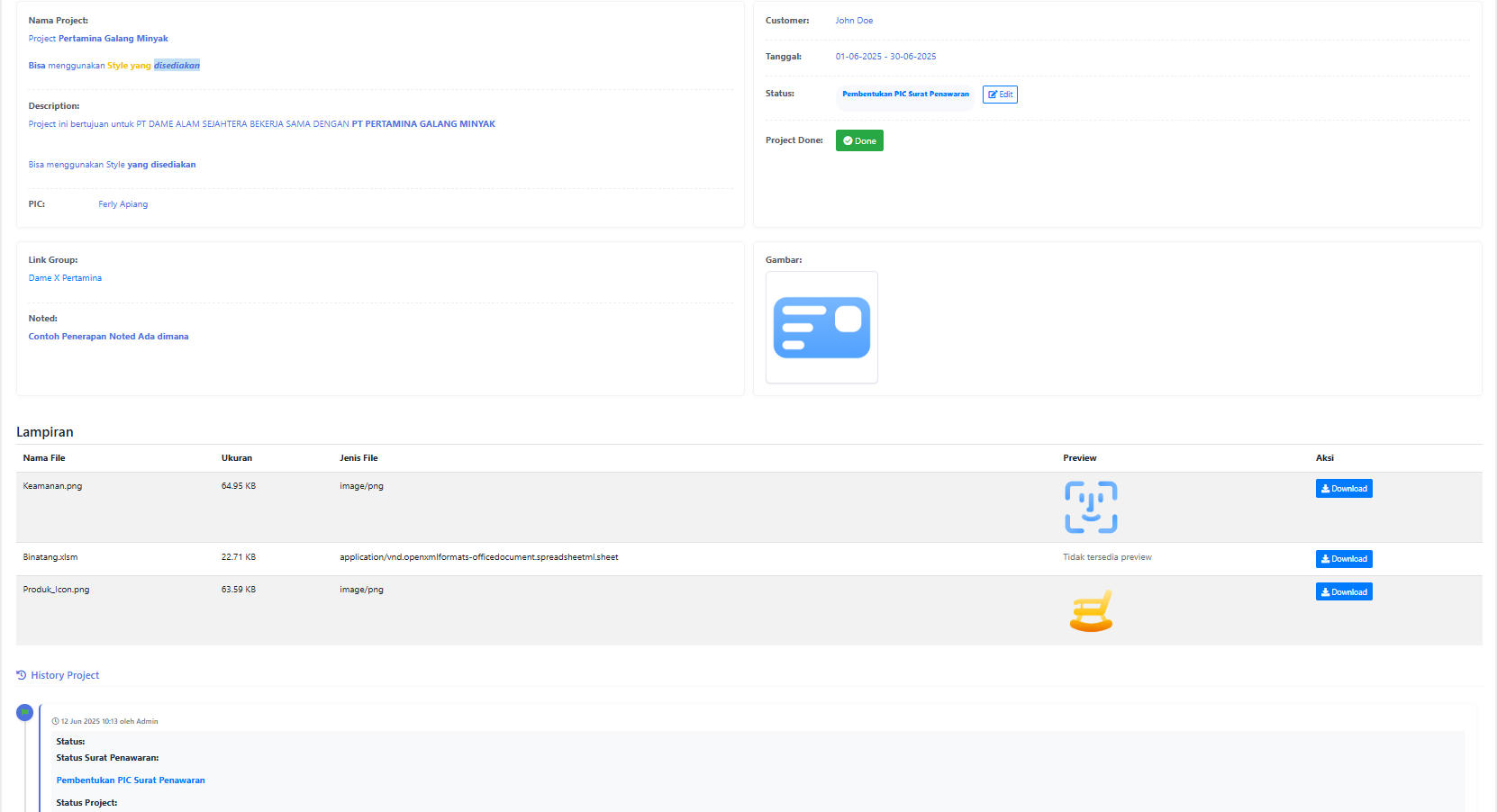Click the status badge Pembentukan PIC Surat Penawaran
Viewport: 1497px width, 812px height.
(905, 95)
